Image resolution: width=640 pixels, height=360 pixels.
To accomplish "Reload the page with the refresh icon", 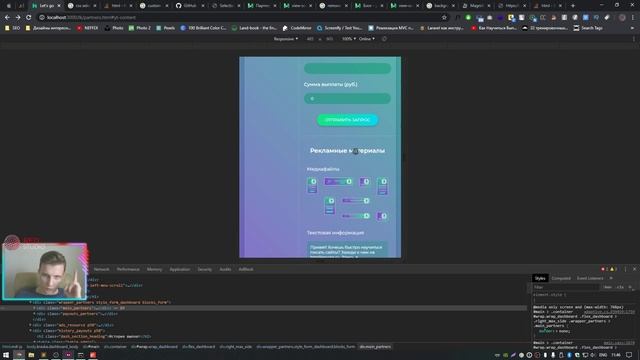I will [29, 18].
